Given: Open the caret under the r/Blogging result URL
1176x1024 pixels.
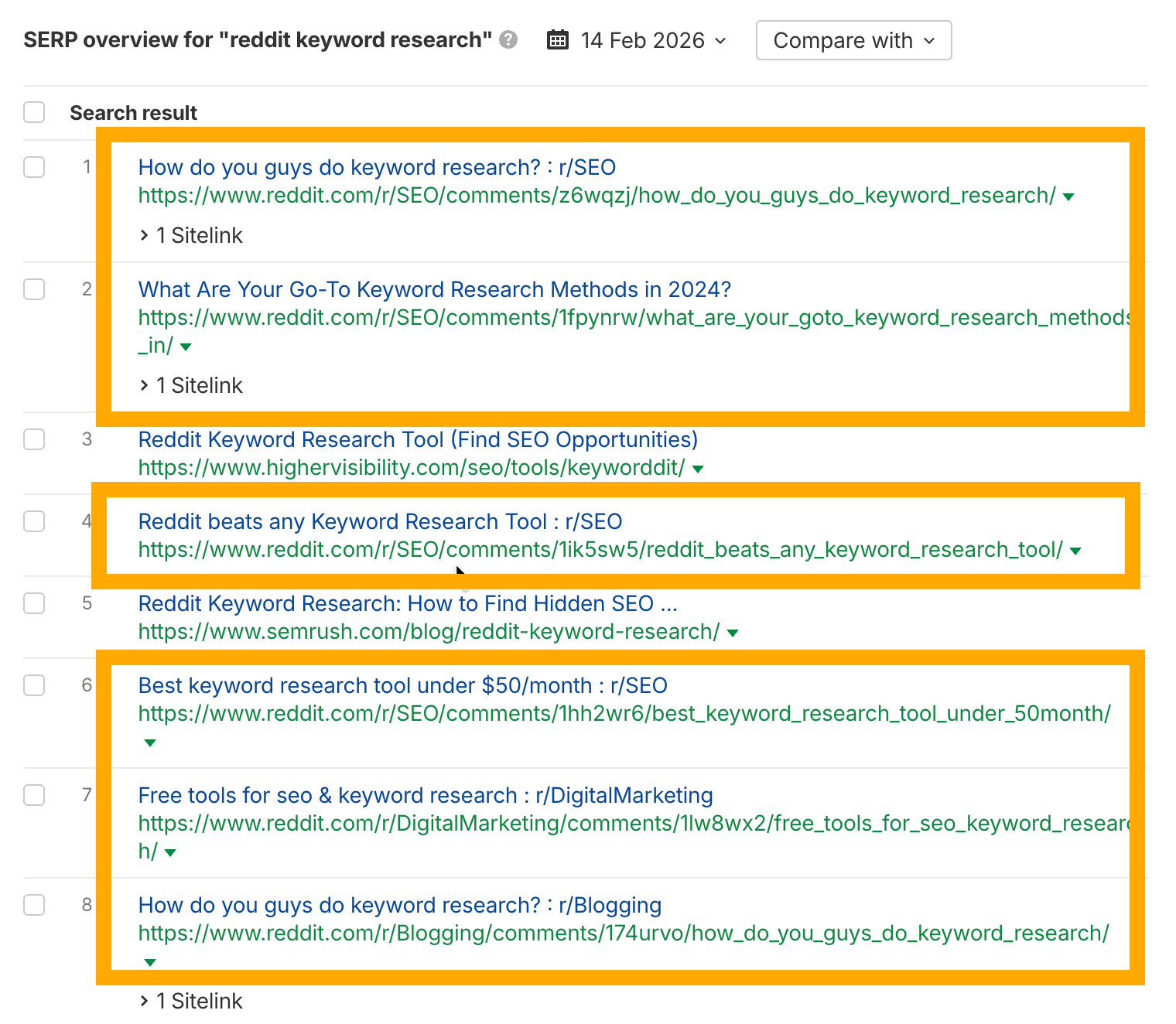Looking at the screenshot, I should [x=149, y=963].
